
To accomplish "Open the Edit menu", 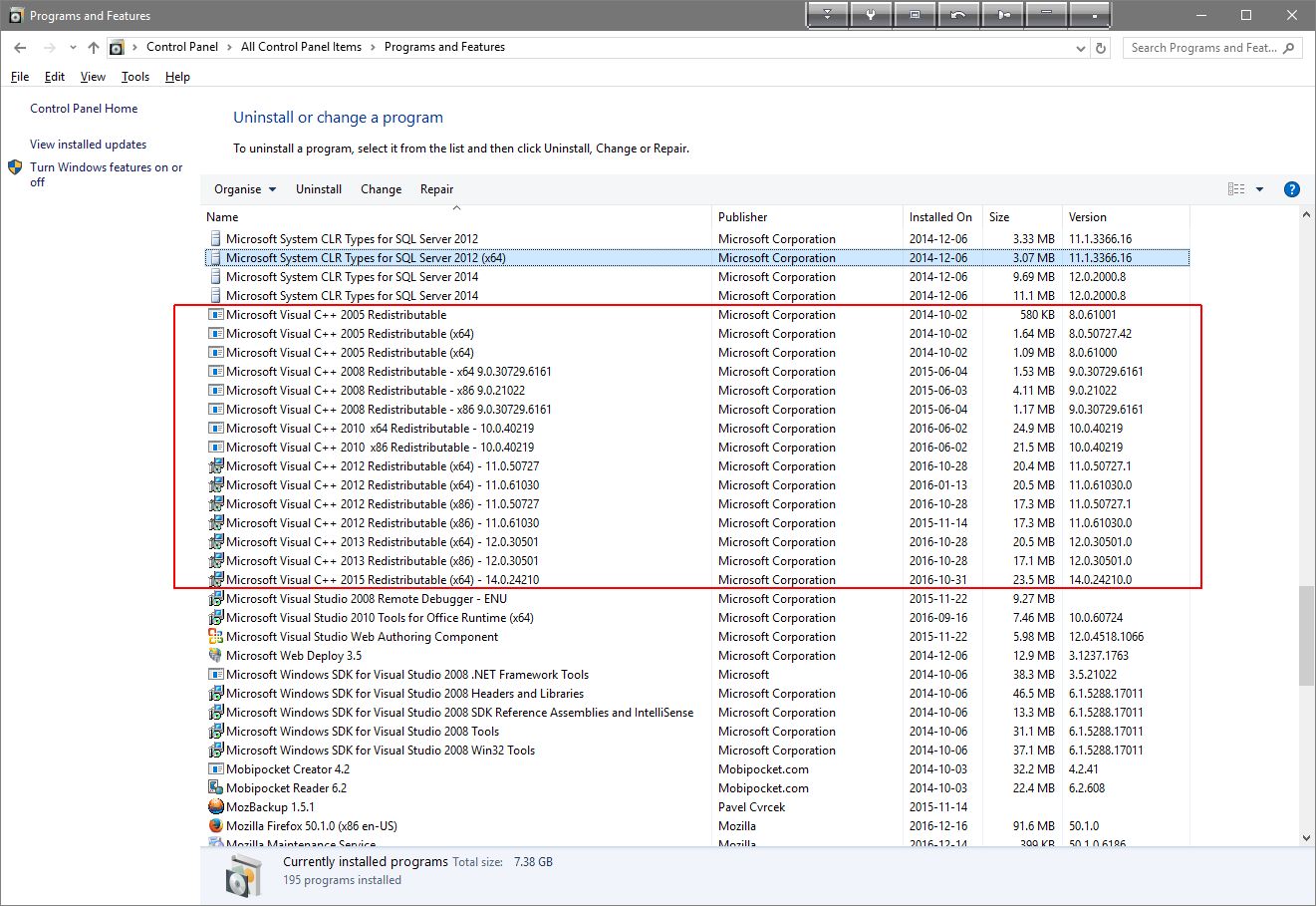I will (55, 77).
